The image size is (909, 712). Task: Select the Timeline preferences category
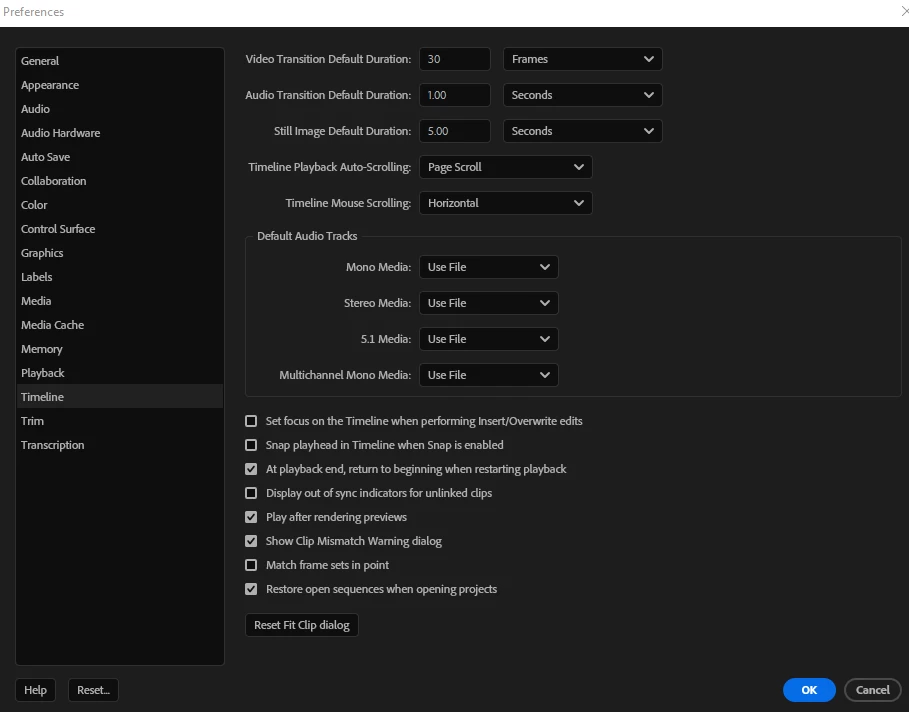click(119, 397)
